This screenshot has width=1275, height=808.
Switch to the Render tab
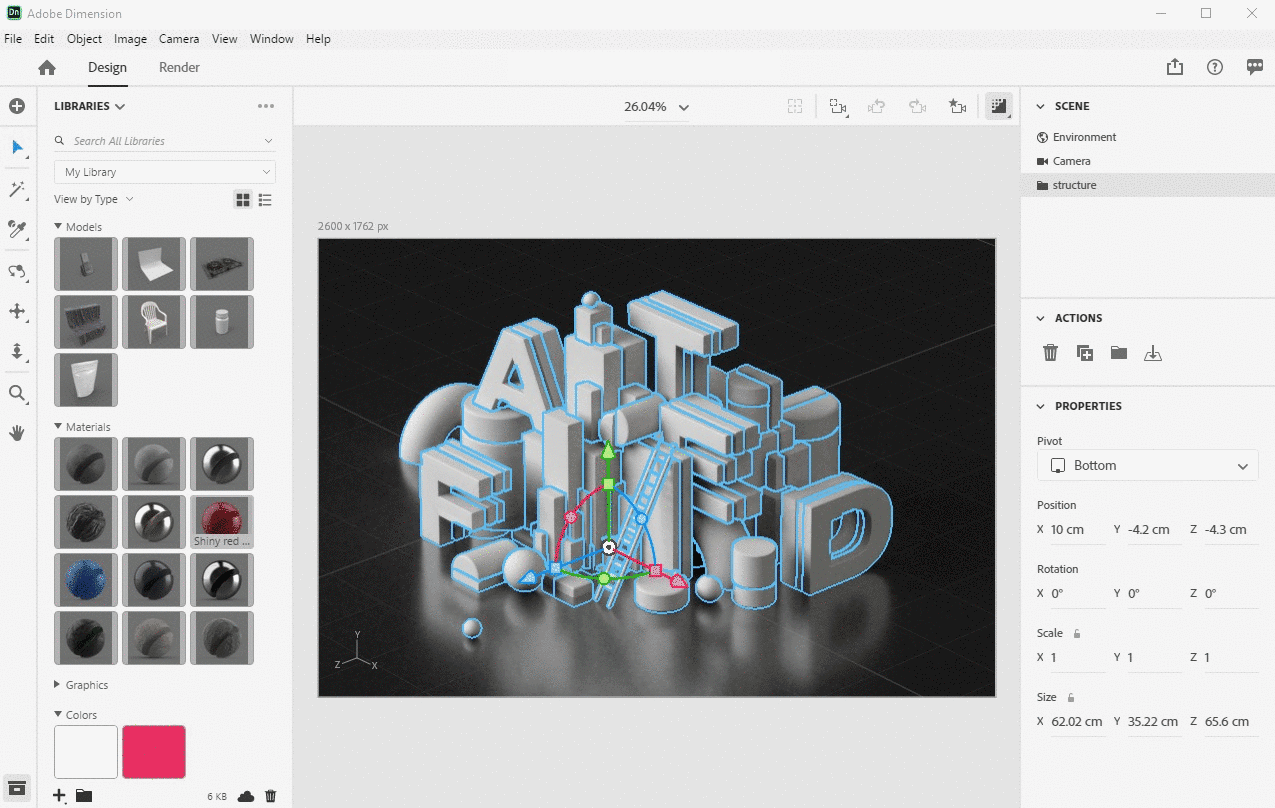179,68
